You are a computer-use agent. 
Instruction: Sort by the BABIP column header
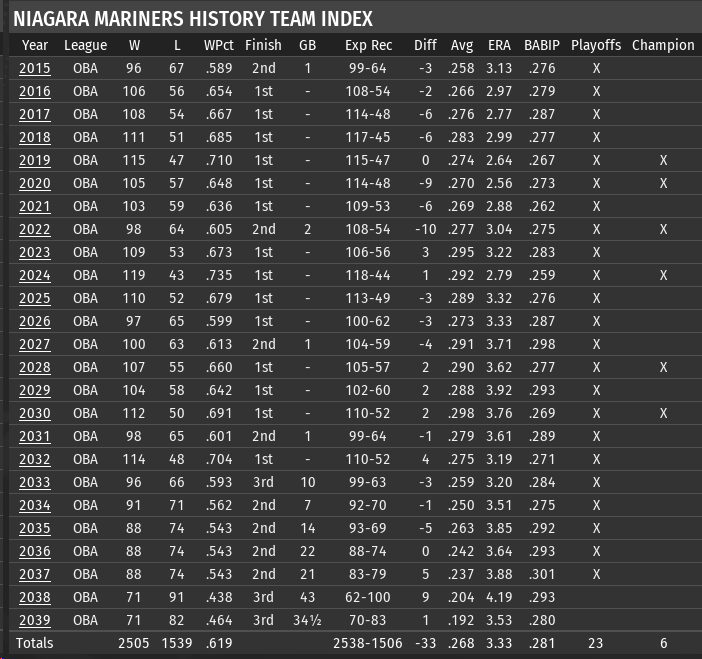pos(541,45)
